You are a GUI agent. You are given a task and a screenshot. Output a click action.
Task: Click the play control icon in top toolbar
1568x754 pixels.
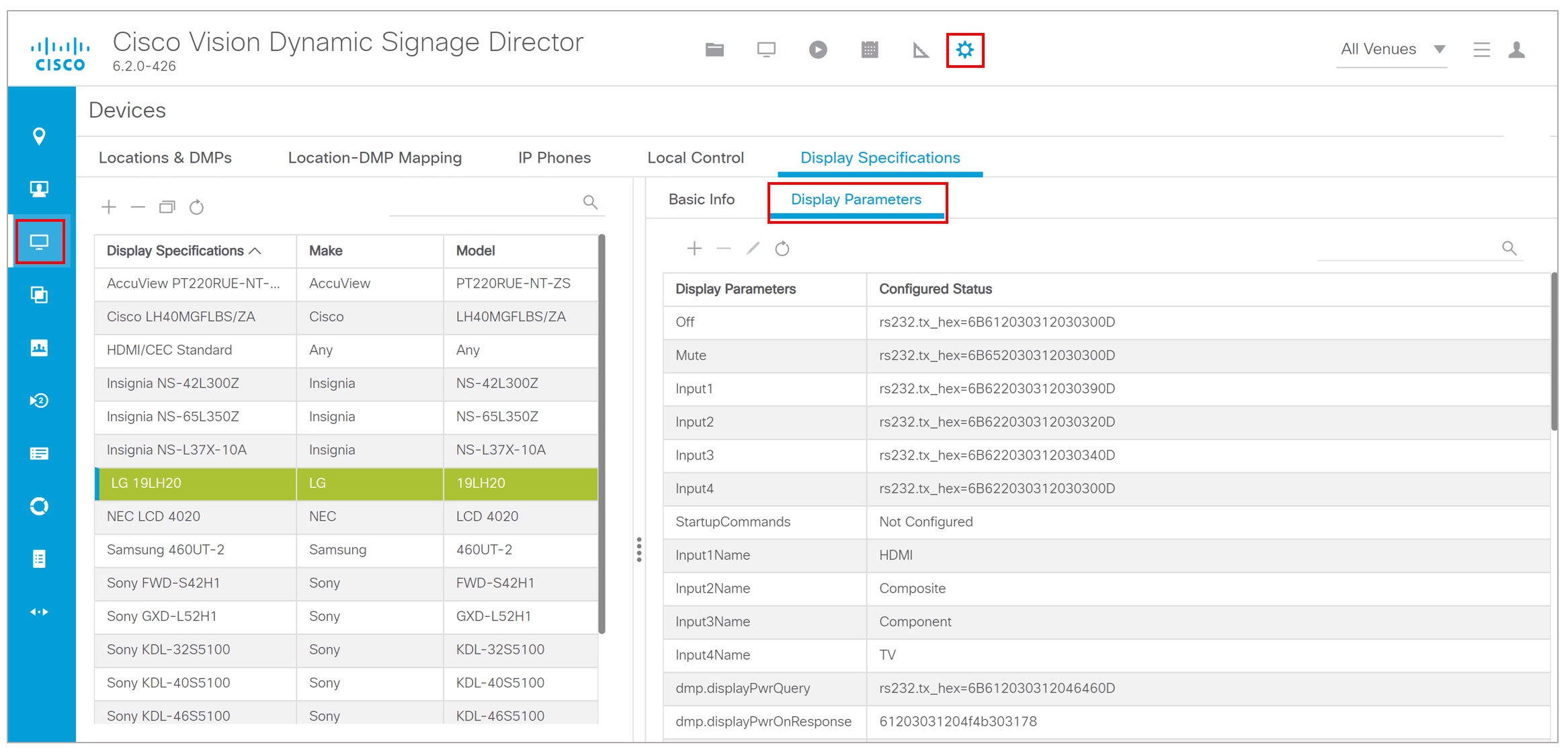pos(818,50)
